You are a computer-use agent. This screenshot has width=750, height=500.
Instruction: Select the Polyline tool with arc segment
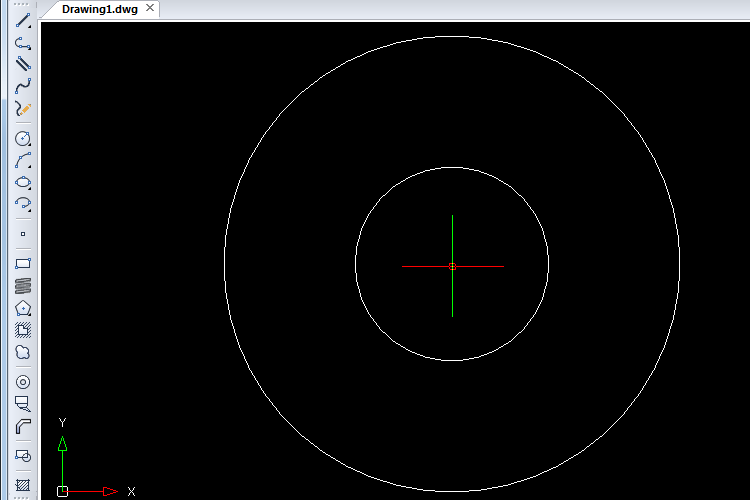(x=23, y=43)
